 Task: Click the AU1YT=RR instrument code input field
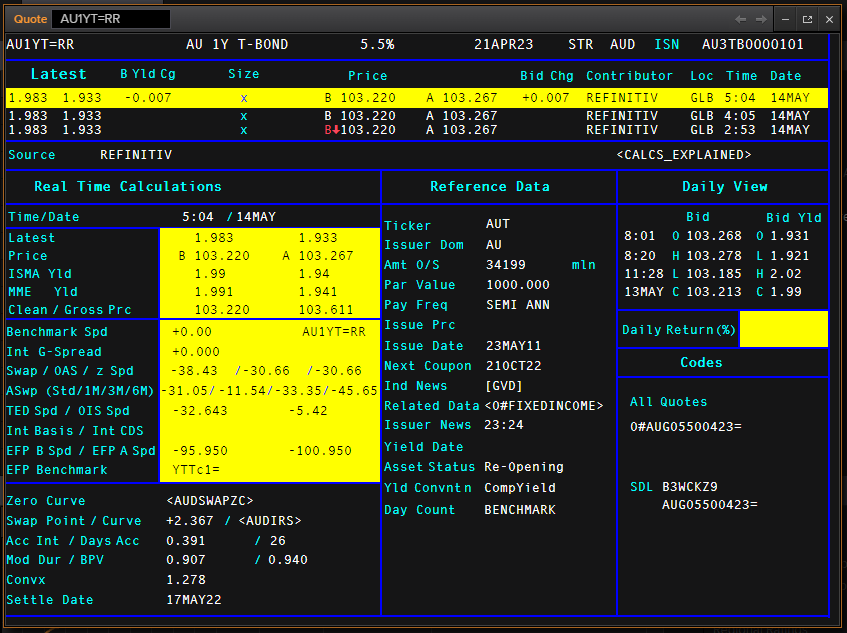pos(111,19)
